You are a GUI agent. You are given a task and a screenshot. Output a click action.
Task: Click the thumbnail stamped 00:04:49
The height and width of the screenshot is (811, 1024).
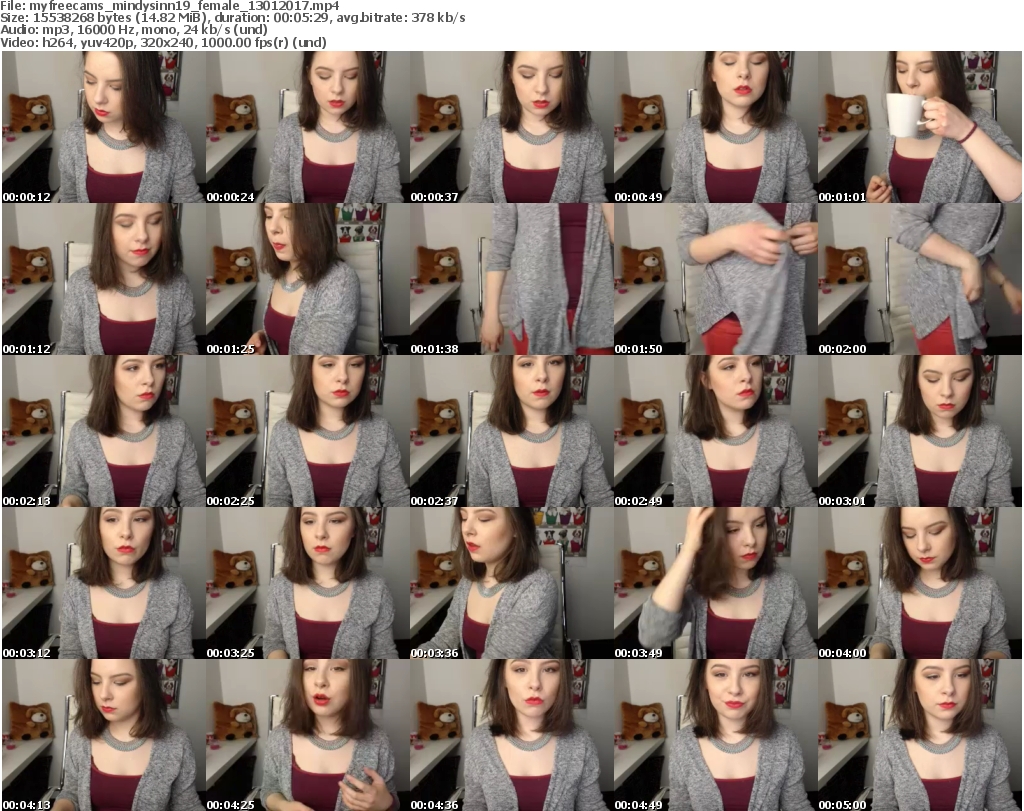click(715, 735)
